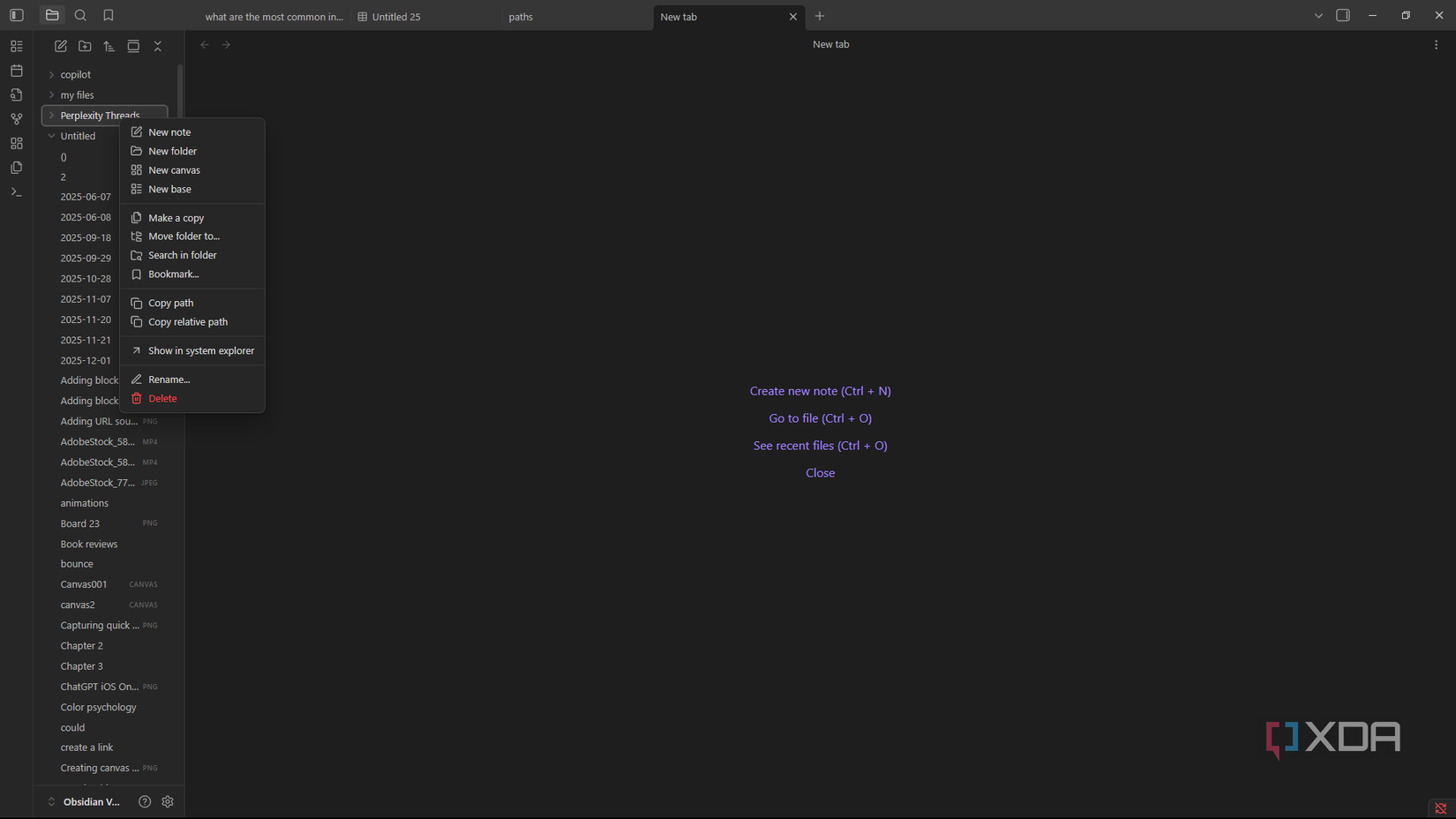This screenshot has width=1456, height=819.
Task: Open today's daily note via calendar icon
Action: pos(16,71)
